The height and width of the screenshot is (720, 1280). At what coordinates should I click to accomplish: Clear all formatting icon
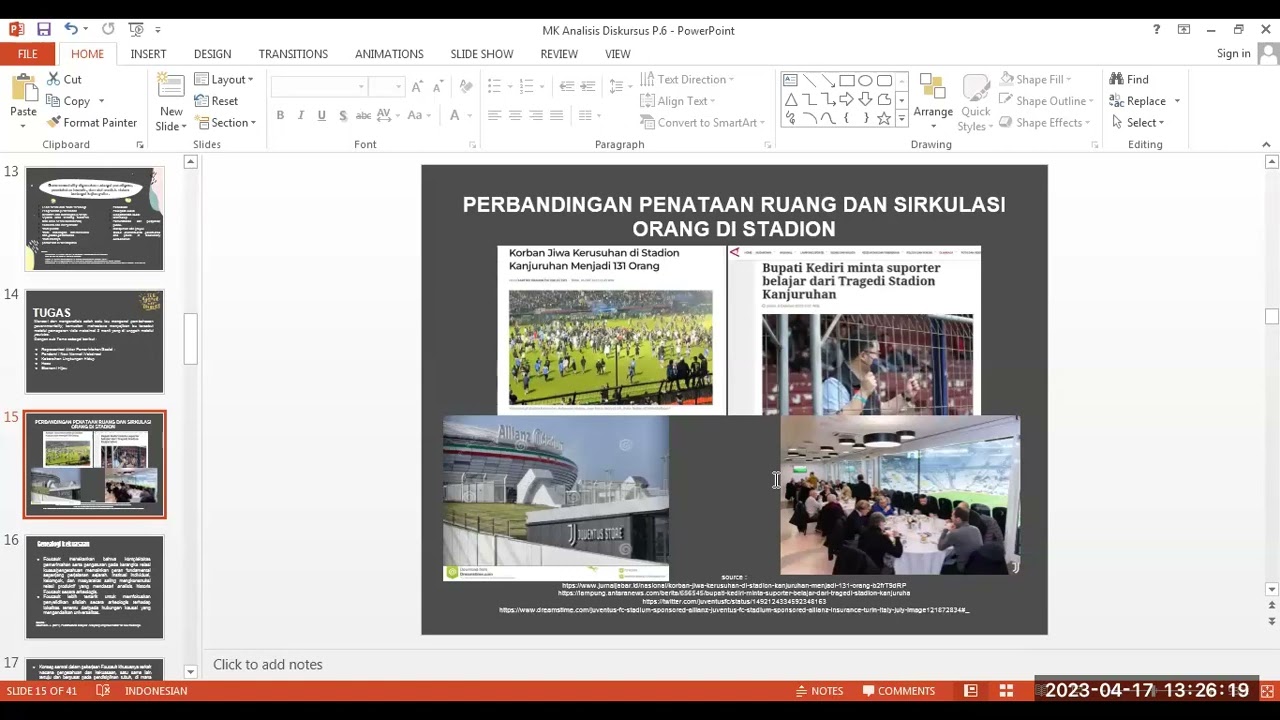tap(465, 87)
